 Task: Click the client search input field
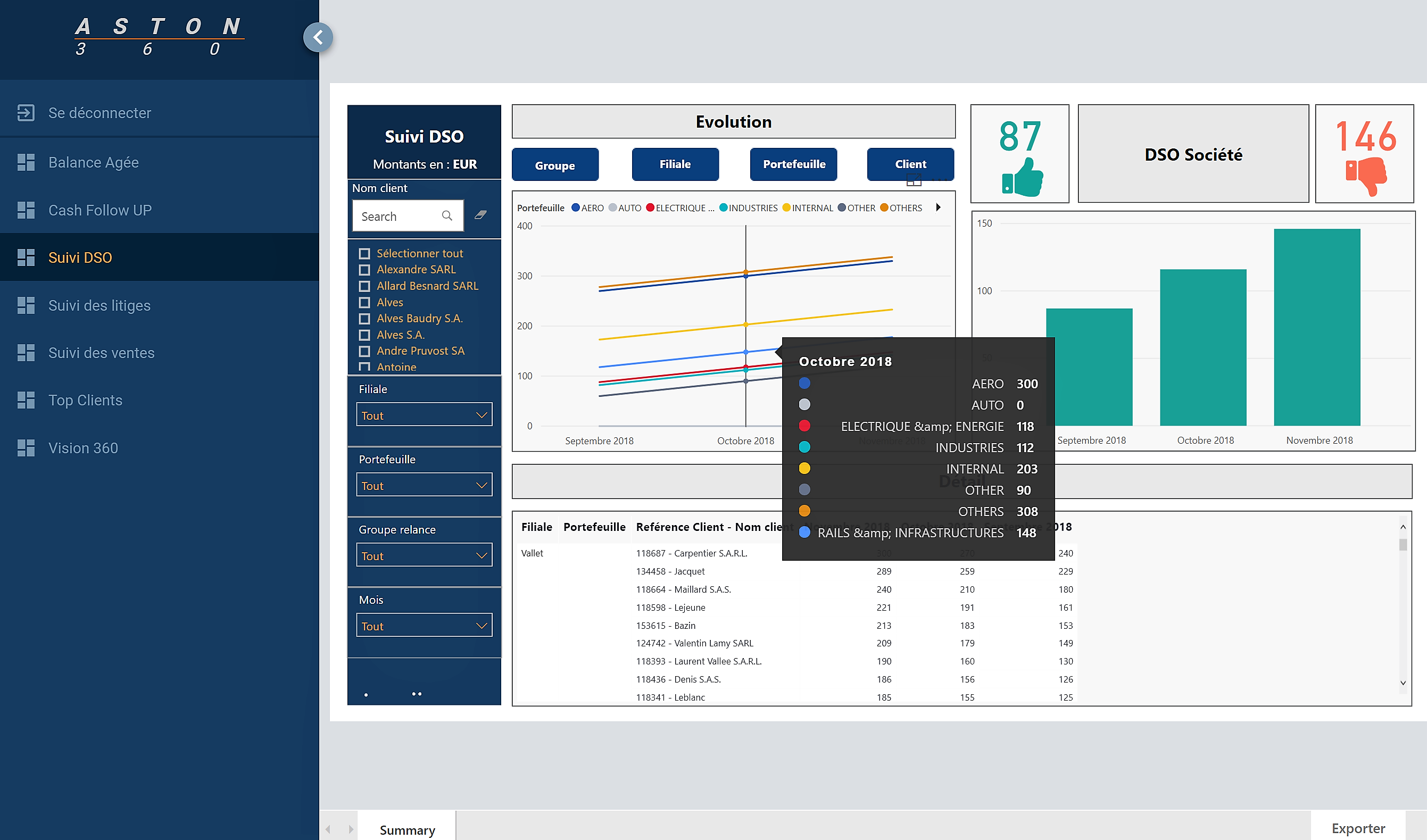tap(405, 216)
